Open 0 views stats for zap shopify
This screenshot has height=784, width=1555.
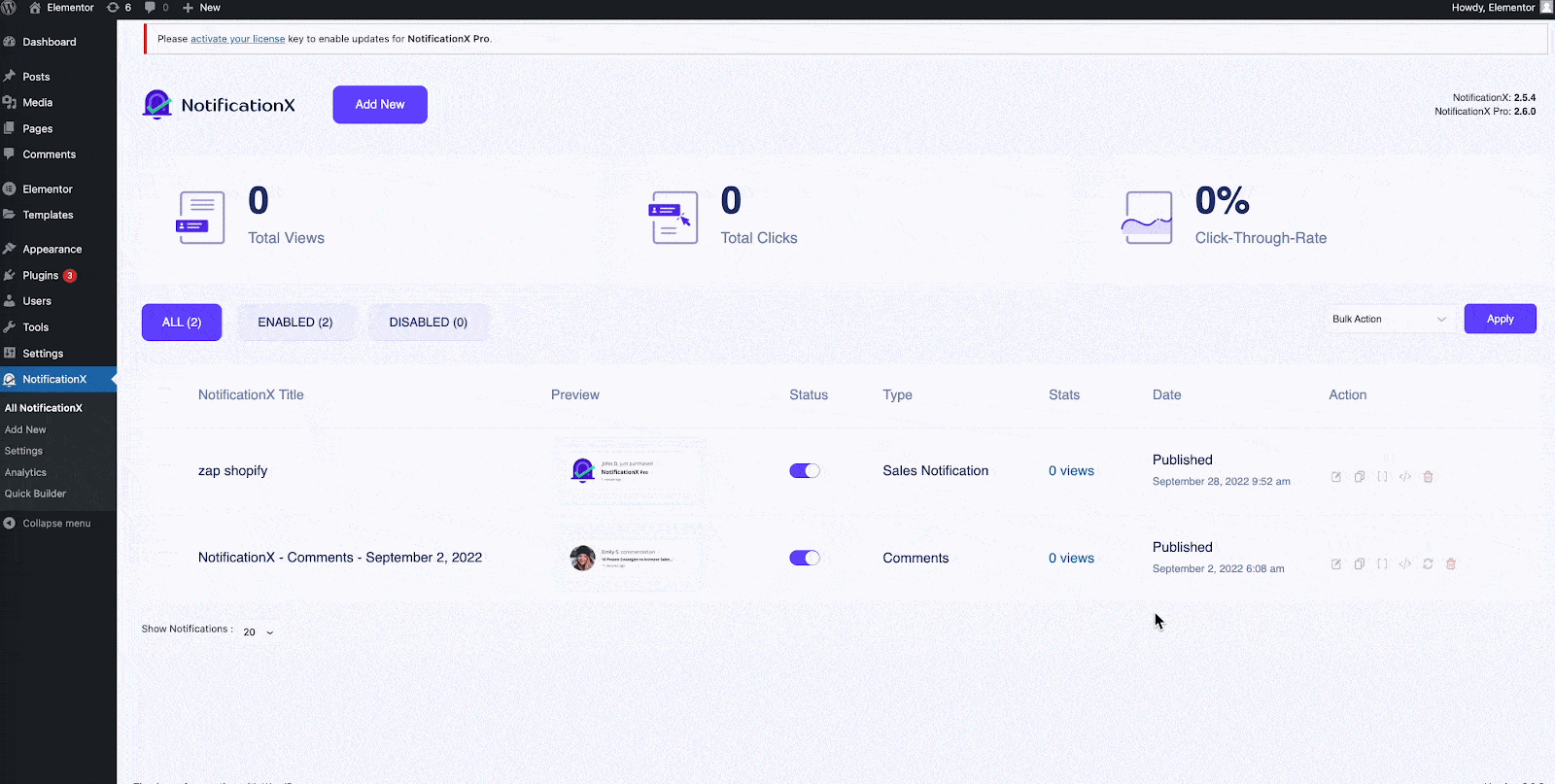(x=1071, y=471)
